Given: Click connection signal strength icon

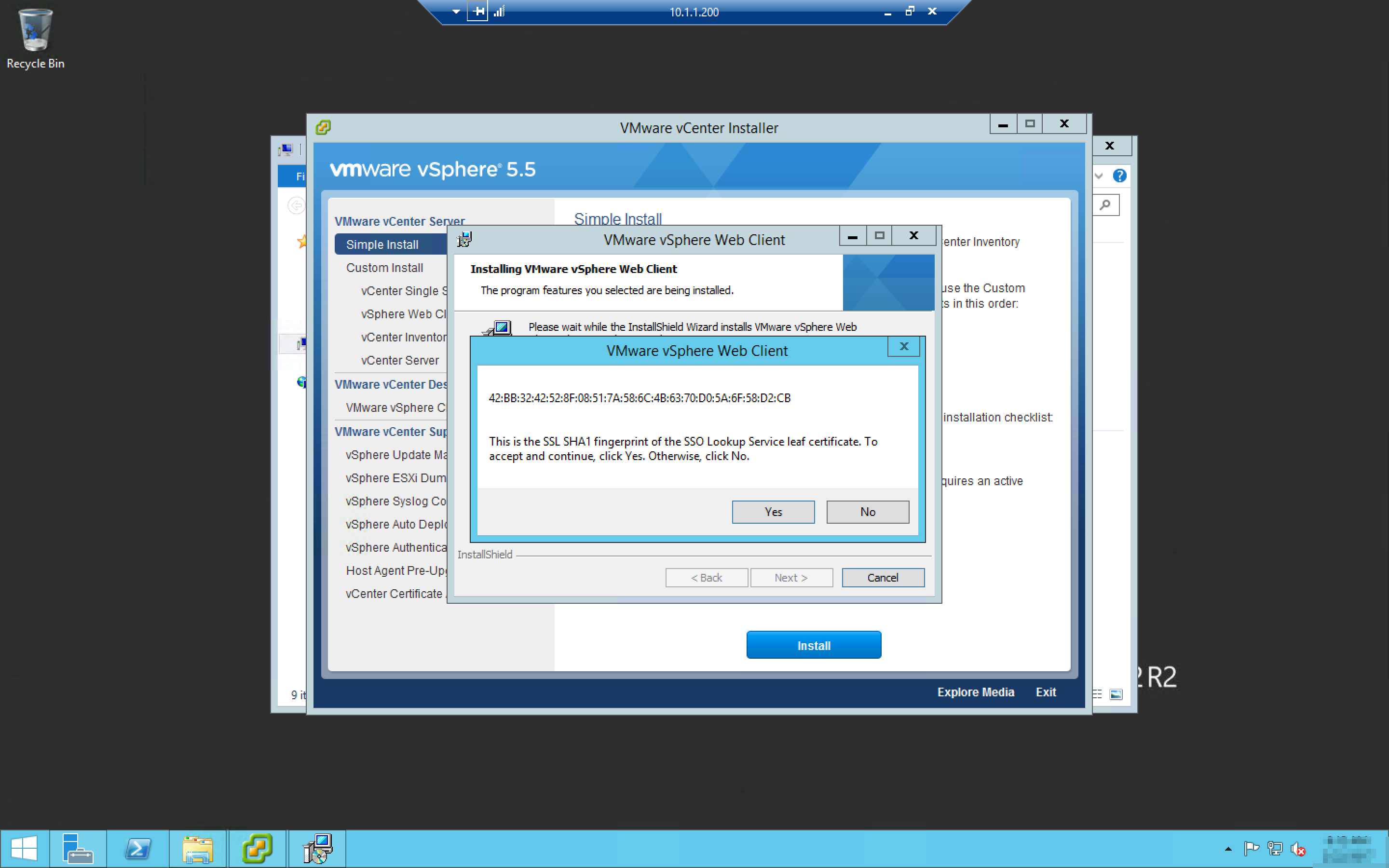Looking at the screenshot, I should [x=499, y=12].
